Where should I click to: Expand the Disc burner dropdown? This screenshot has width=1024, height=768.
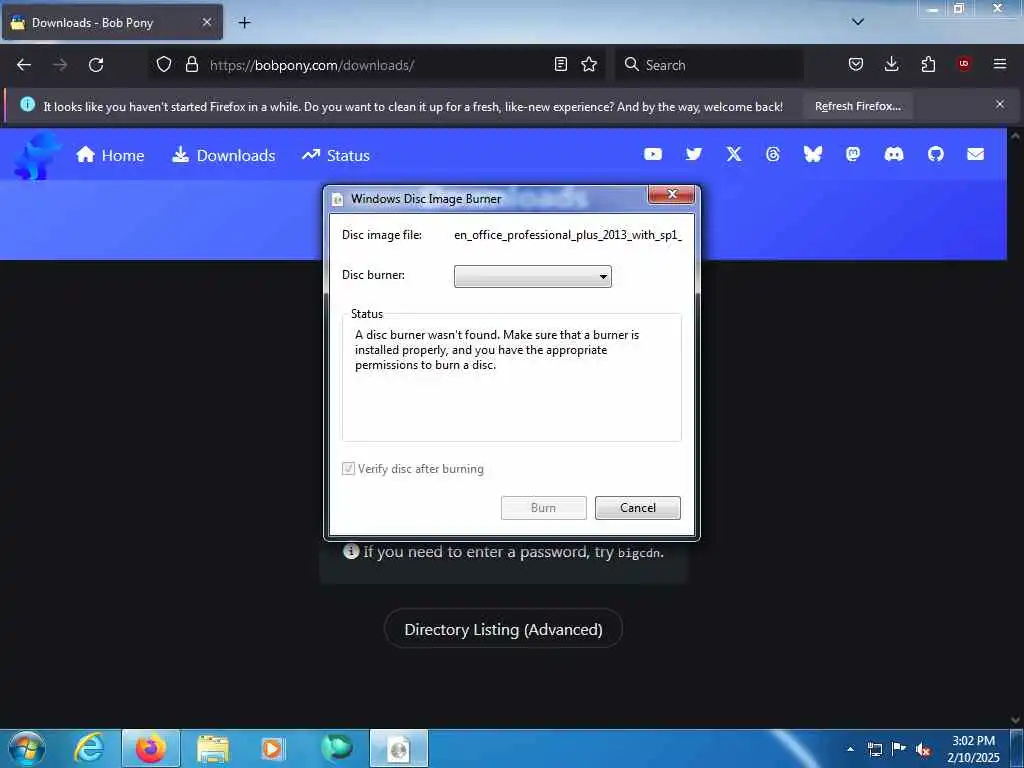pyautogui.click(x=533, y=276)
